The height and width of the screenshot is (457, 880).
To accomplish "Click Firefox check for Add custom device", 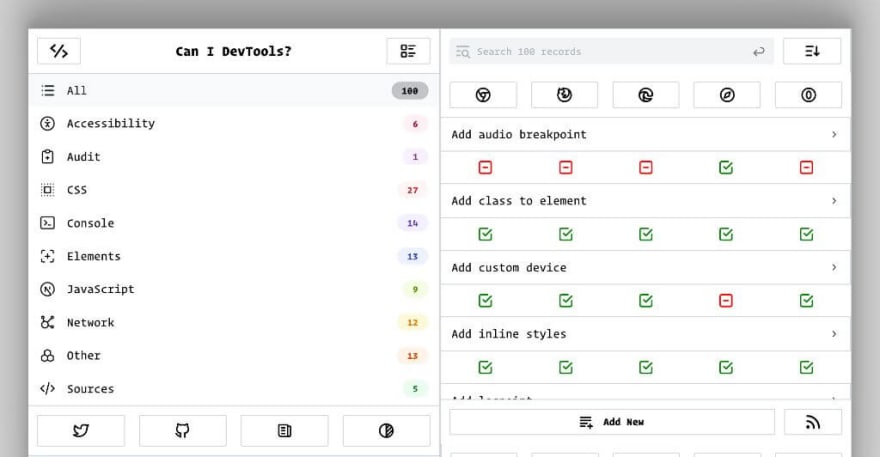I will (x=566, y=301).
